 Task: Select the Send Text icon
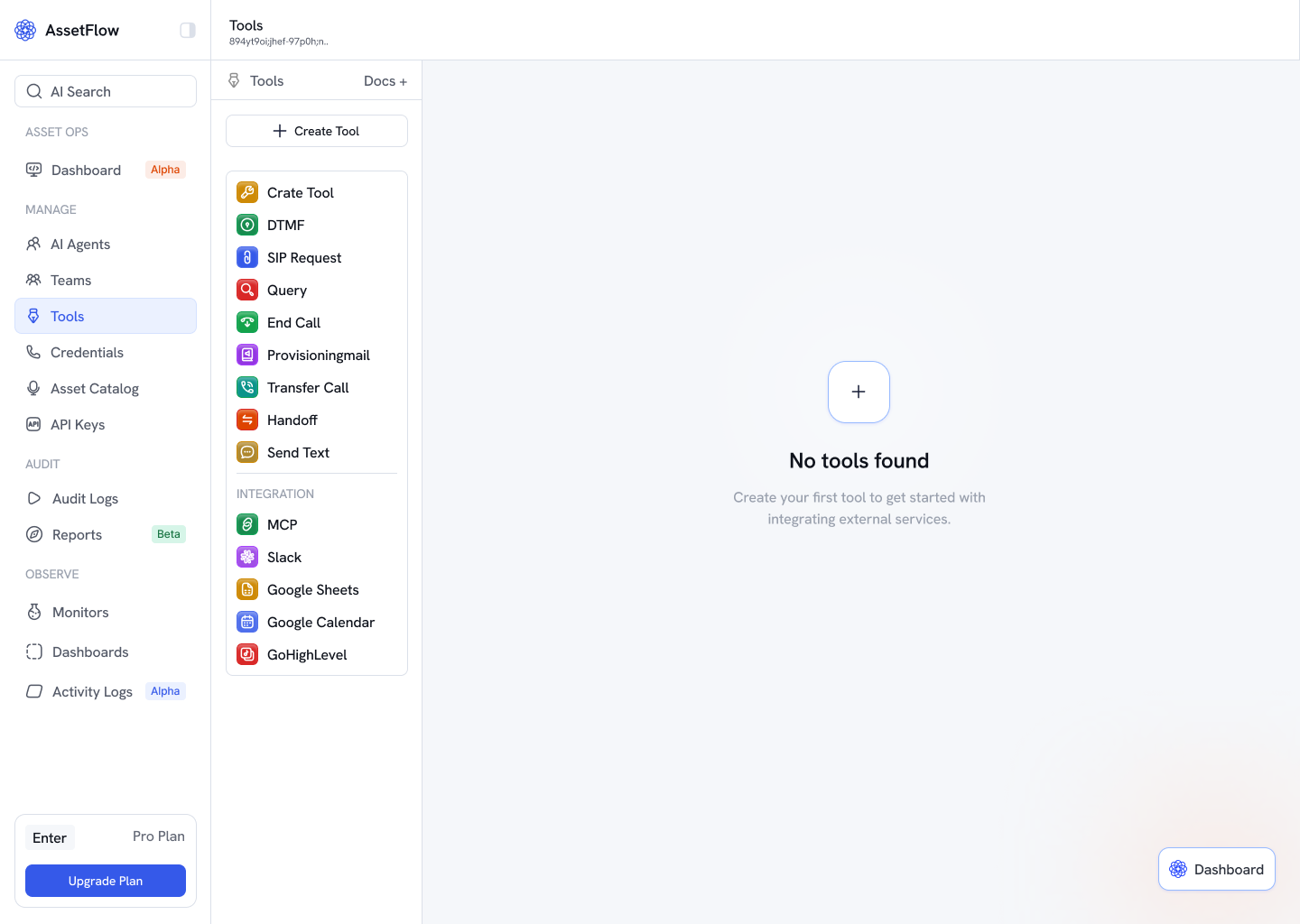247,452
